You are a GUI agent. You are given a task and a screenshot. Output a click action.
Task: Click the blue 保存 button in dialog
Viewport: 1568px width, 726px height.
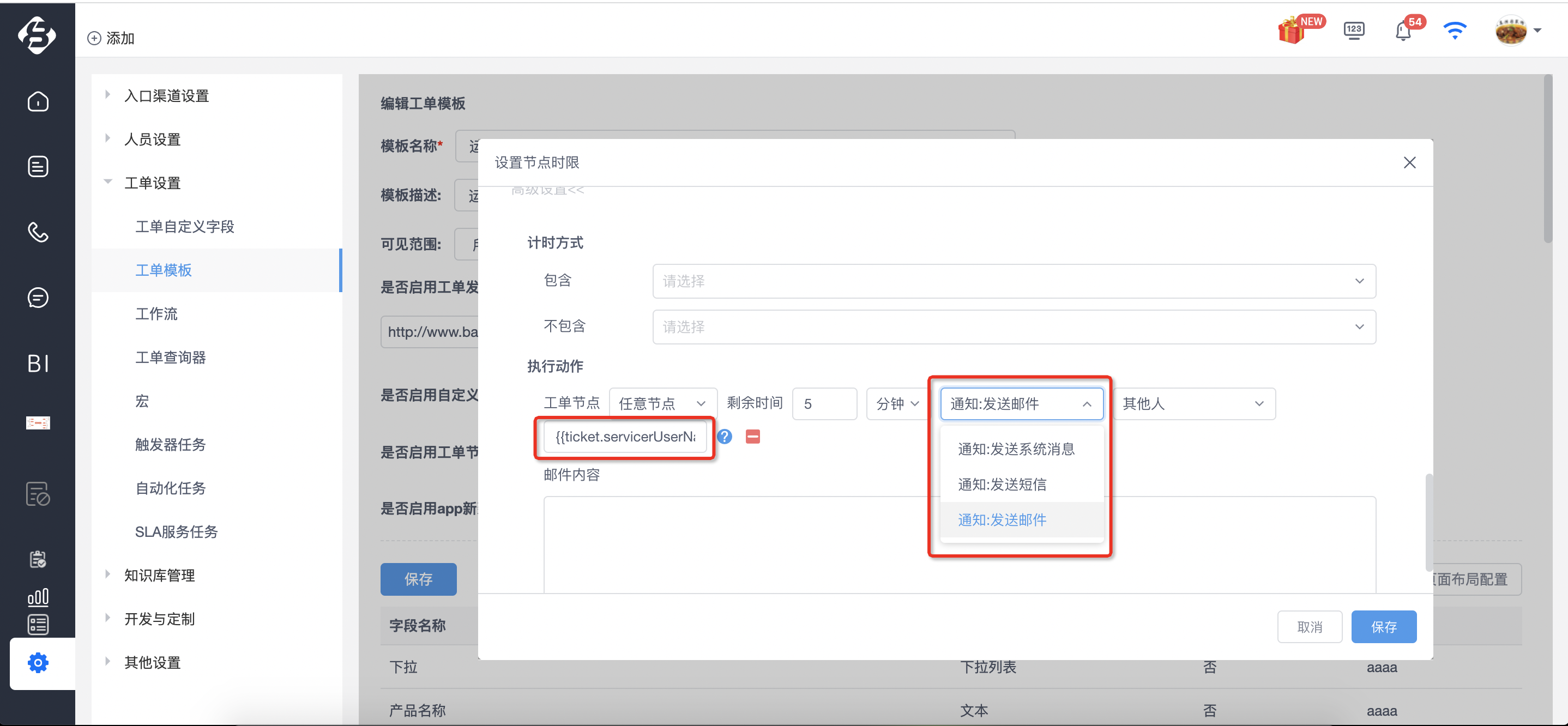click(x=1384, y=627)
